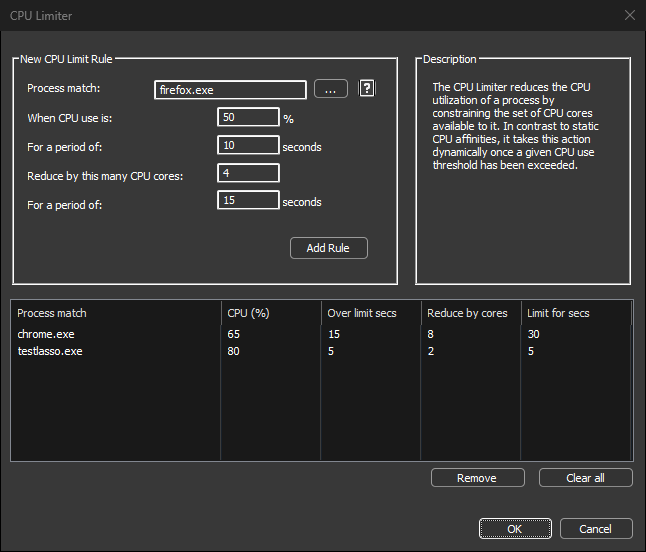The image size is (646, 552).
Task: Click the Reduce by cores column header
Action: [471, 313]
